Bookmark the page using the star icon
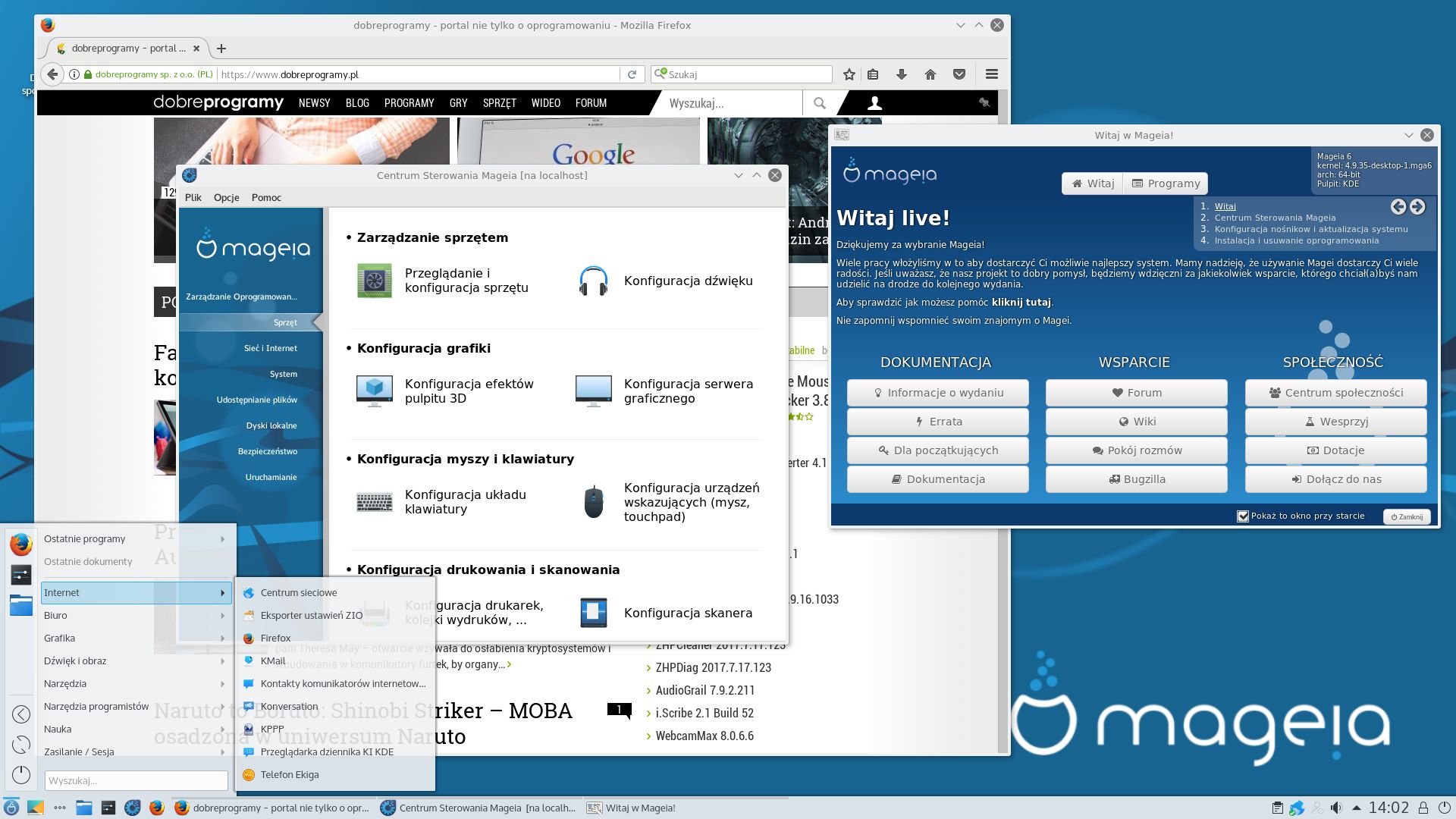This screenshot has height=819, width=1456. (x=849, y=74)
